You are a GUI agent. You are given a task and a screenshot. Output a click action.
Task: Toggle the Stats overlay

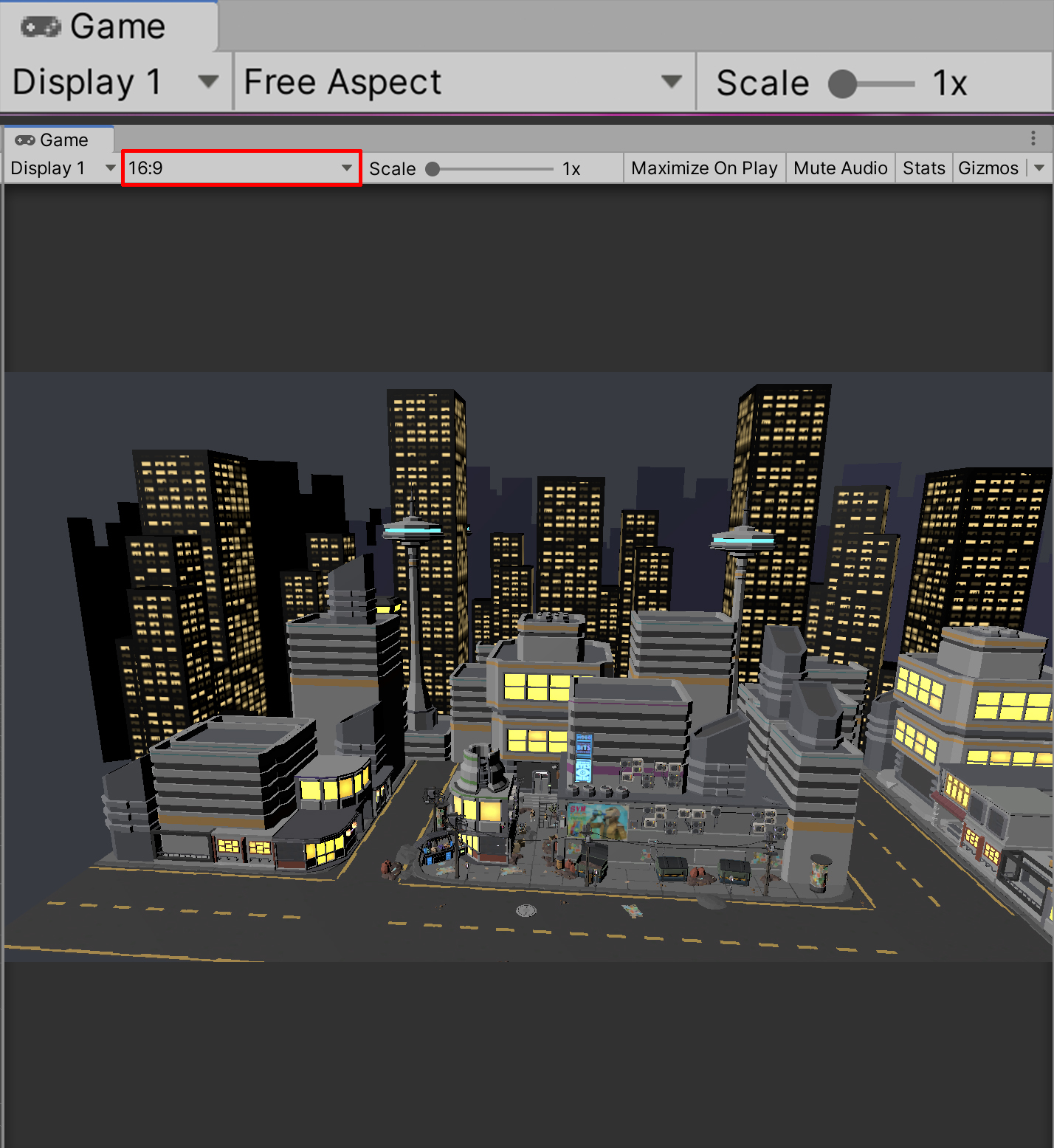[923, 168]
